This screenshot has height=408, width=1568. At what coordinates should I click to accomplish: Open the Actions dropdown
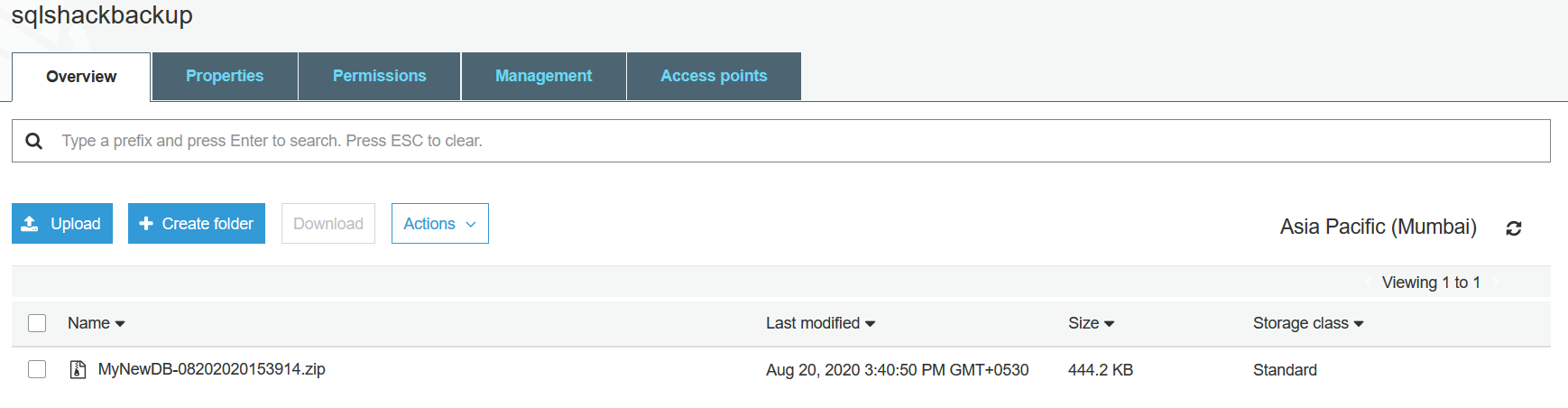click(x=439, y=224)
